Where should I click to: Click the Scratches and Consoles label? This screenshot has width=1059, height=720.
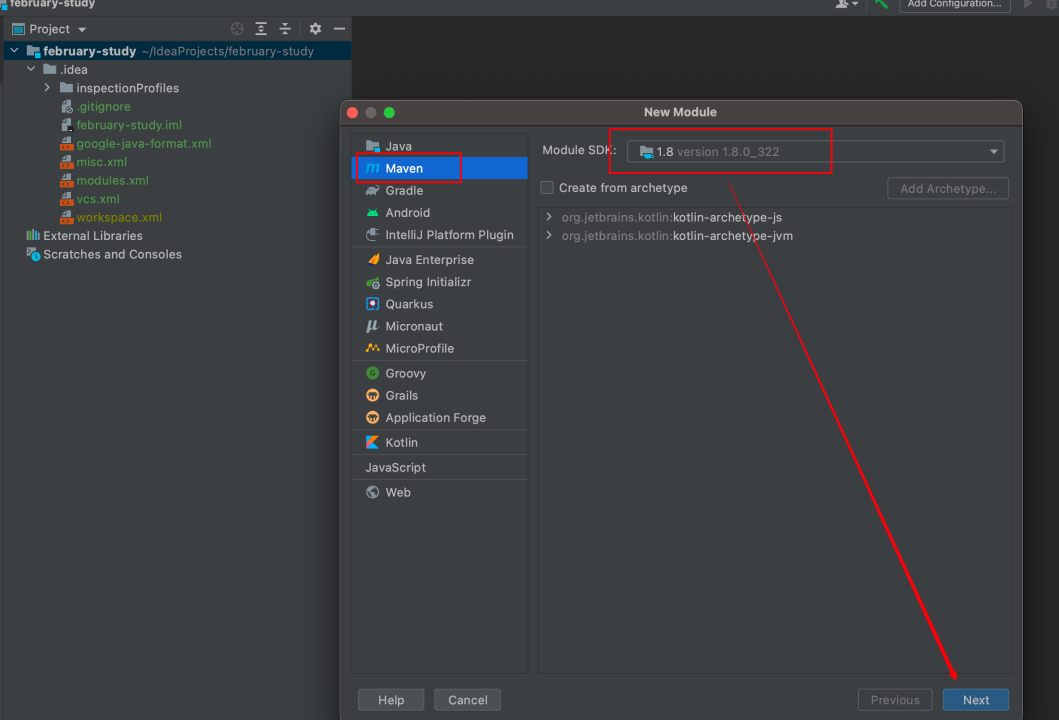coord(113,254)
